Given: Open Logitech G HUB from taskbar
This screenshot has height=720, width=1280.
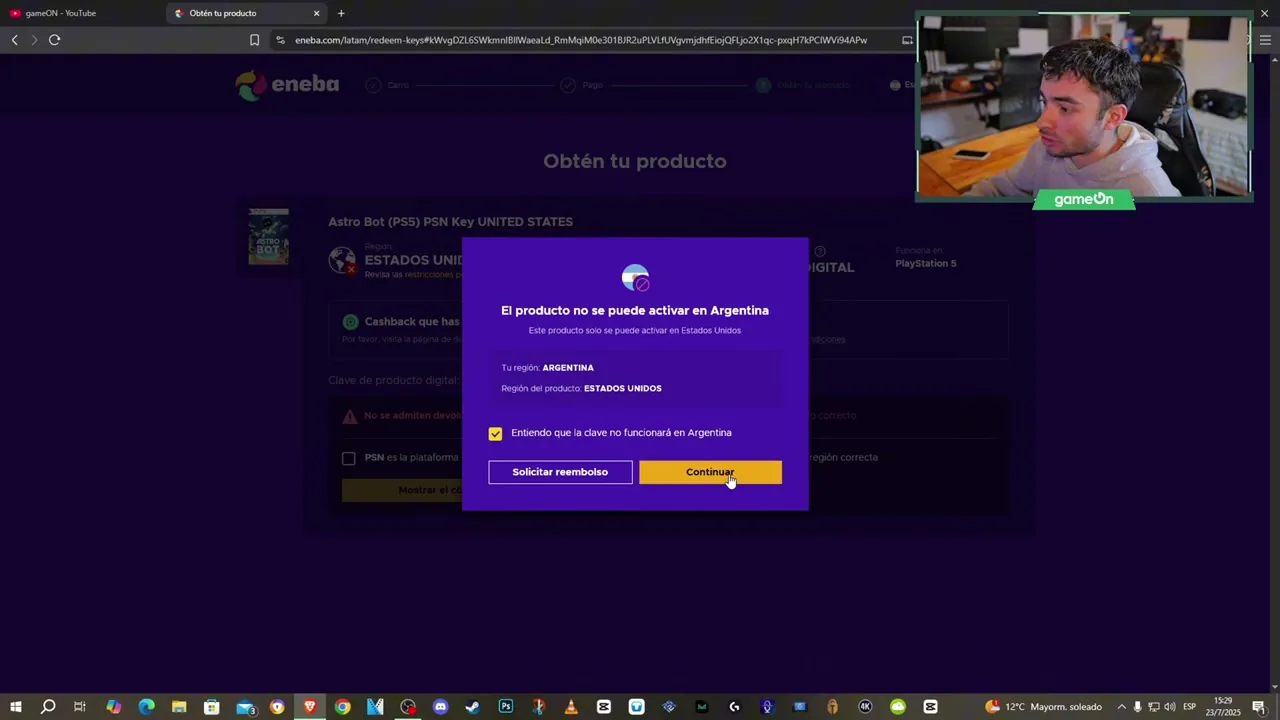Looking at the screenshot, I should point(734,707).
